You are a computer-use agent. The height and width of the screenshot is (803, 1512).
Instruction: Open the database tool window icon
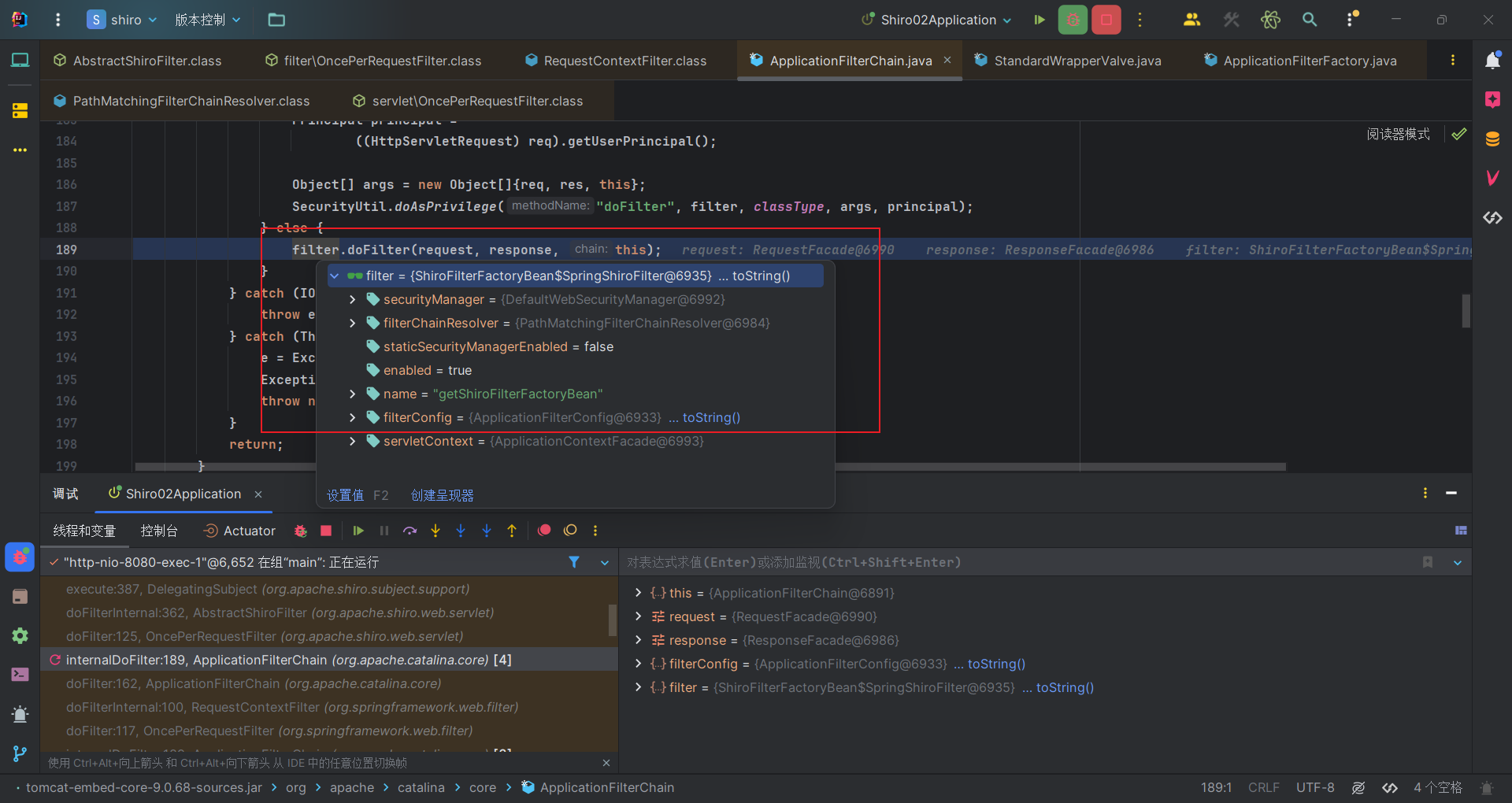pyautogui.click(x=1492, y=139)
